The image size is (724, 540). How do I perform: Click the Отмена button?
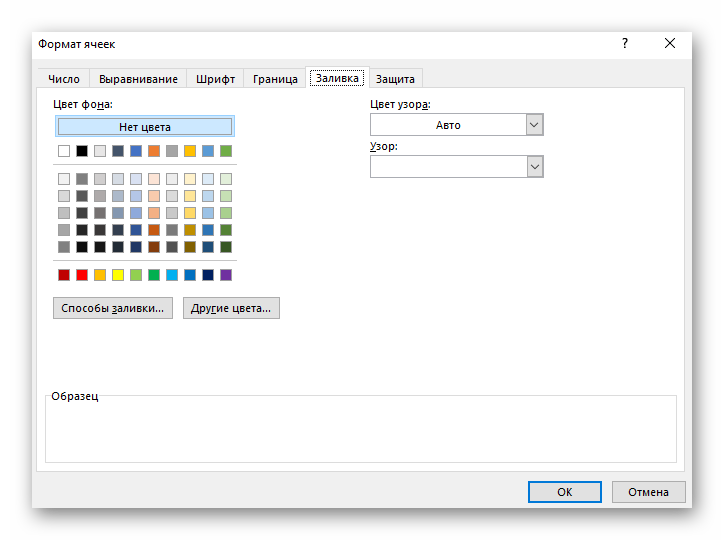(648, 492)
